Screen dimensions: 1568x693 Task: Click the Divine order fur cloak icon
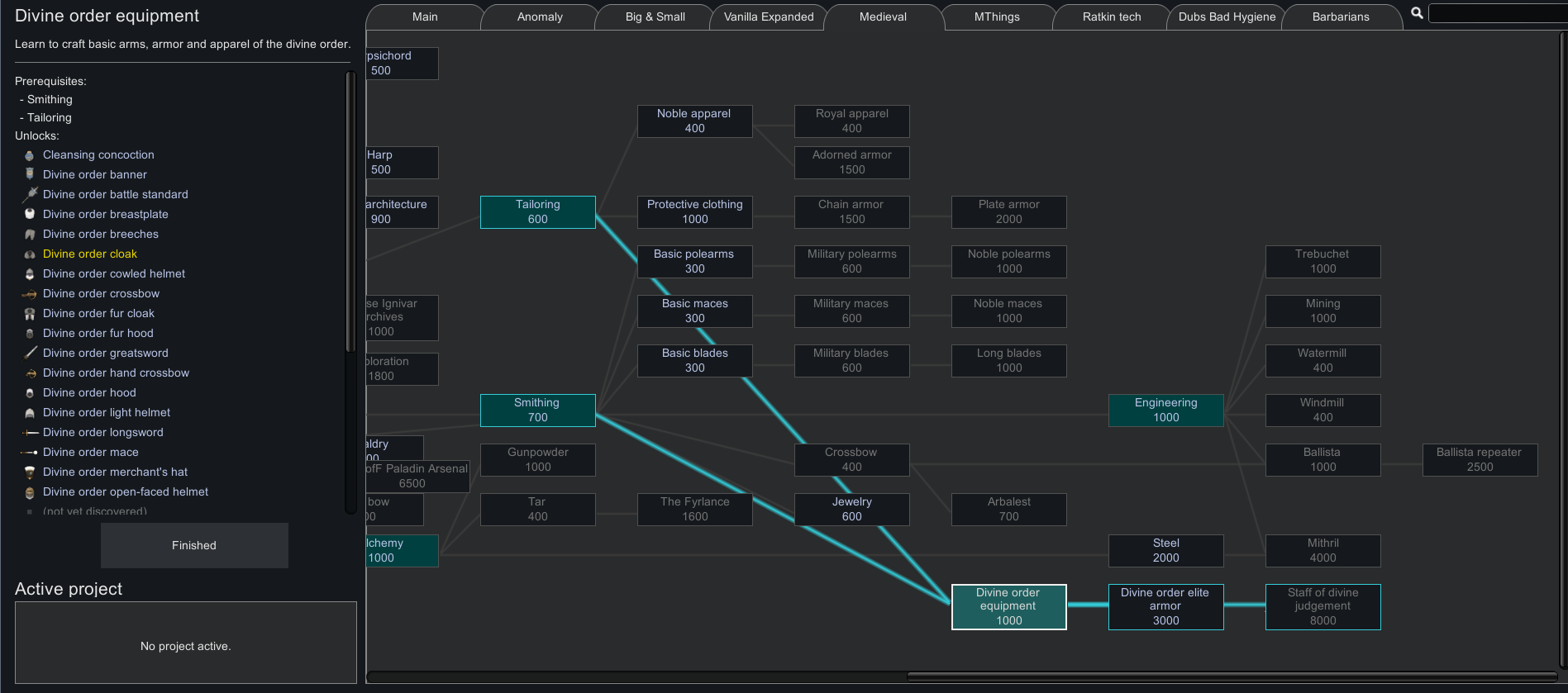pyautogui.click(x=30, y=314)
